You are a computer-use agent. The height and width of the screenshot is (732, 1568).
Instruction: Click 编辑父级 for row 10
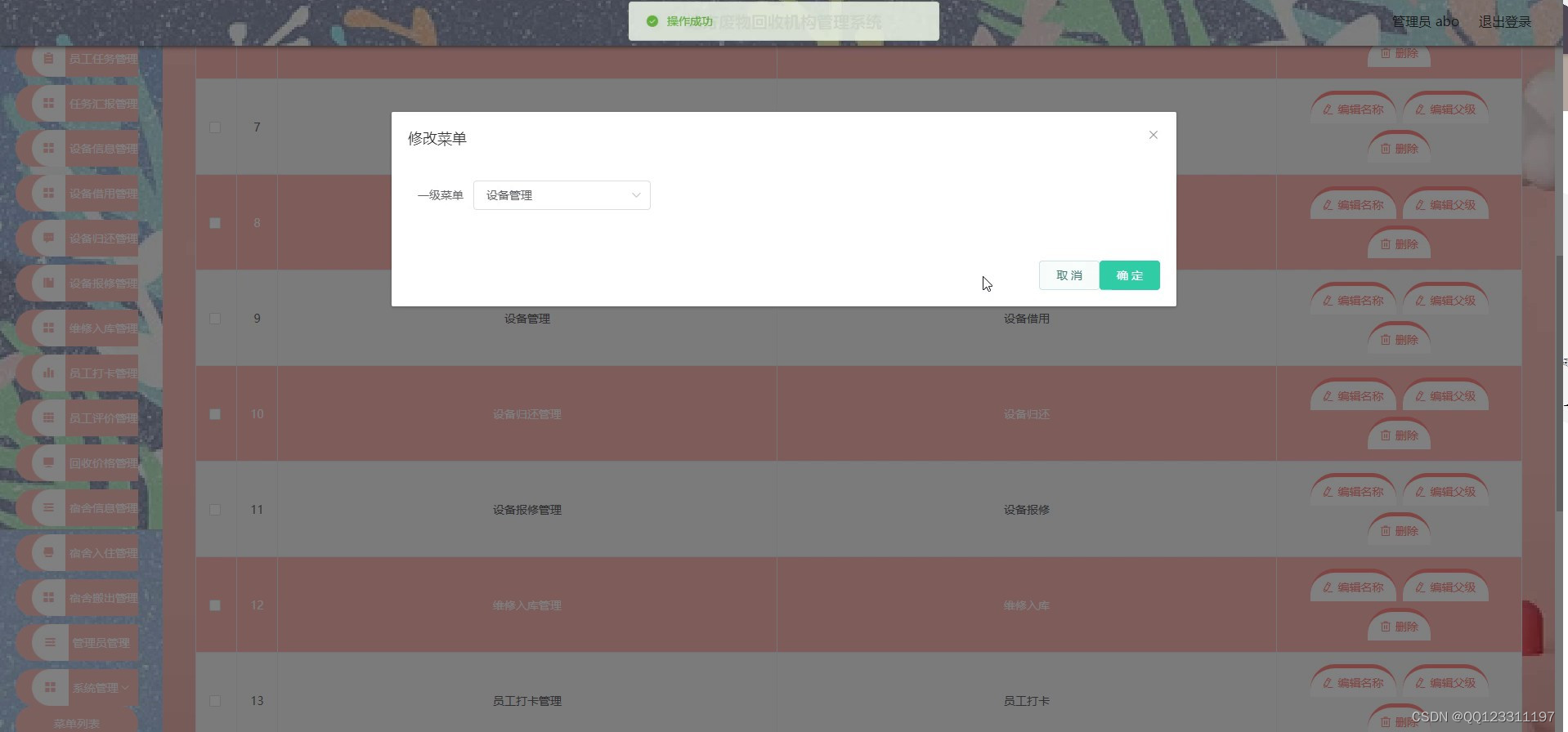(1445, 396)
